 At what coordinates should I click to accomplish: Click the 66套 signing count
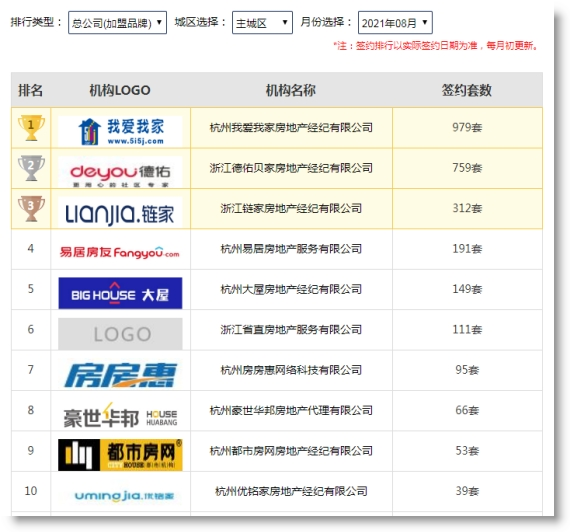(467, 410)
